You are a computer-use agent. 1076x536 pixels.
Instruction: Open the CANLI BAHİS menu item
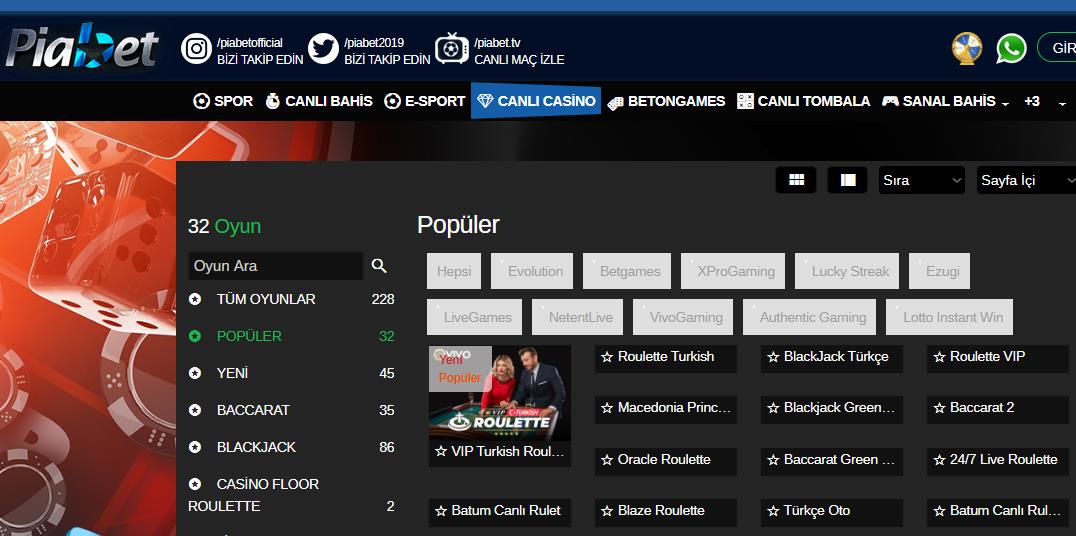(x=318, y=101)
